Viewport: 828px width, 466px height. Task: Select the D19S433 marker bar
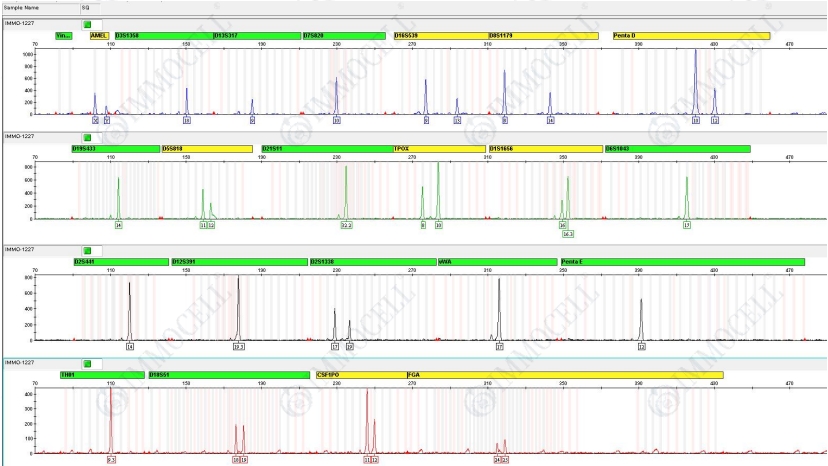(116, 149)
